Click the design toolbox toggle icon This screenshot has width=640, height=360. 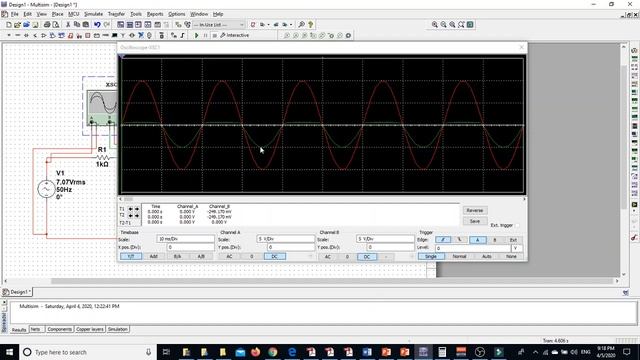click(x=120, y=25)
